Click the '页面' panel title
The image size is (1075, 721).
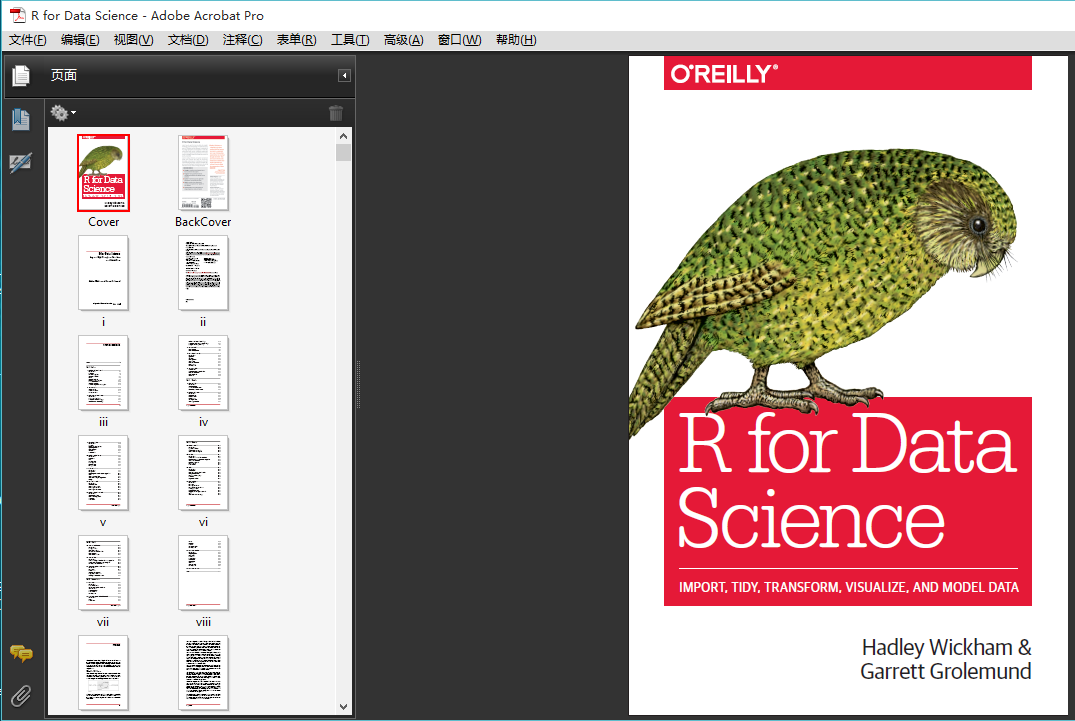pyautogui.click(x=64, y=75)
